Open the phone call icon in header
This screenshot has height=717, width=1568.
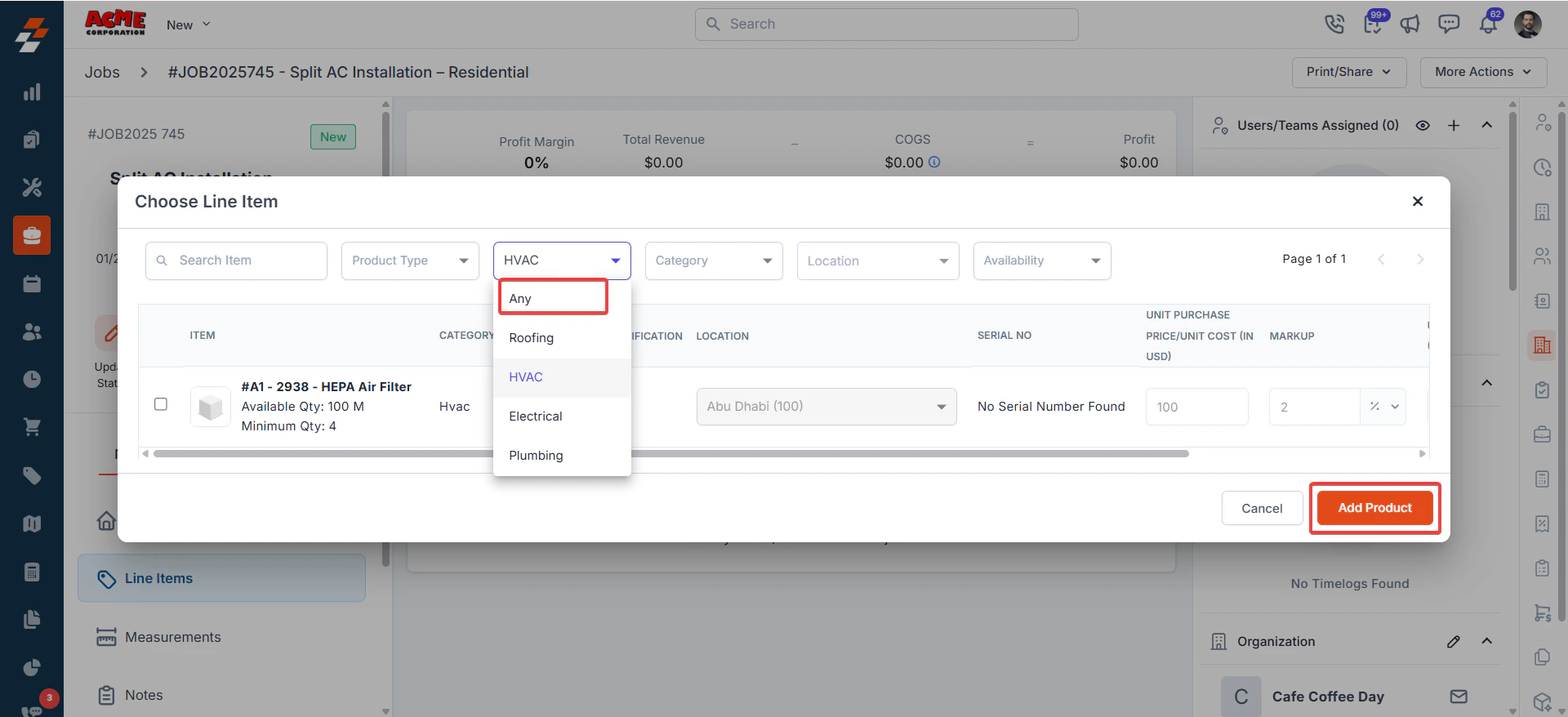tap(1334, 24)
